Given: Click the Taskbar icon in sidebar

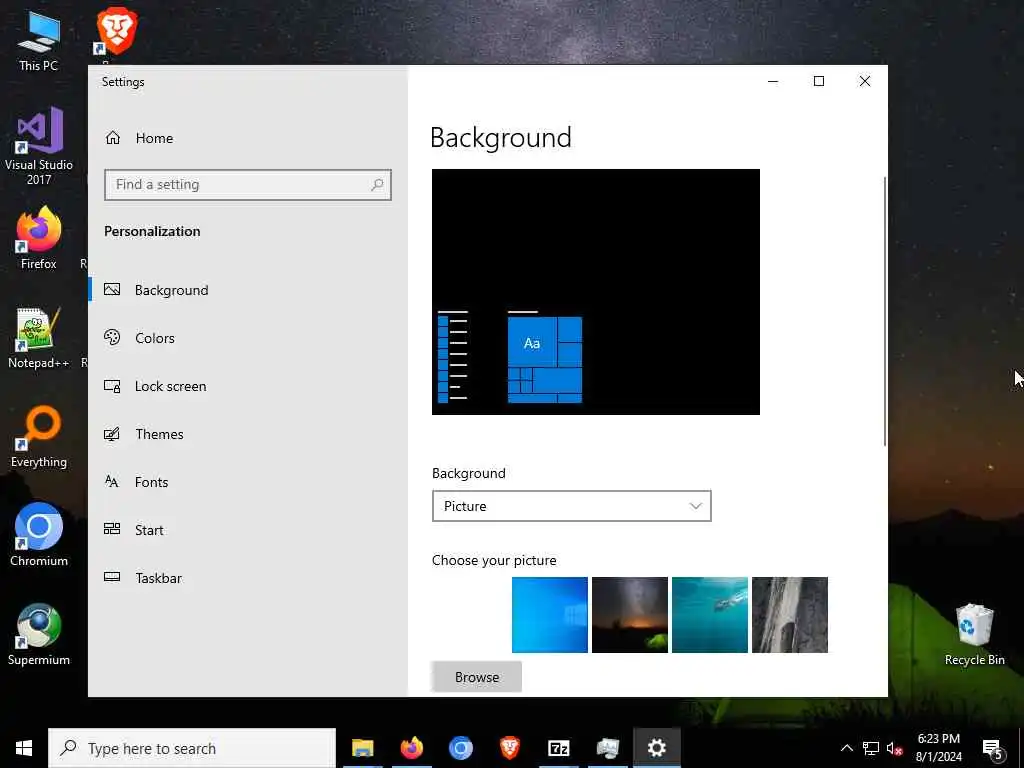Looking at the screenshot, I should (112, 577).
